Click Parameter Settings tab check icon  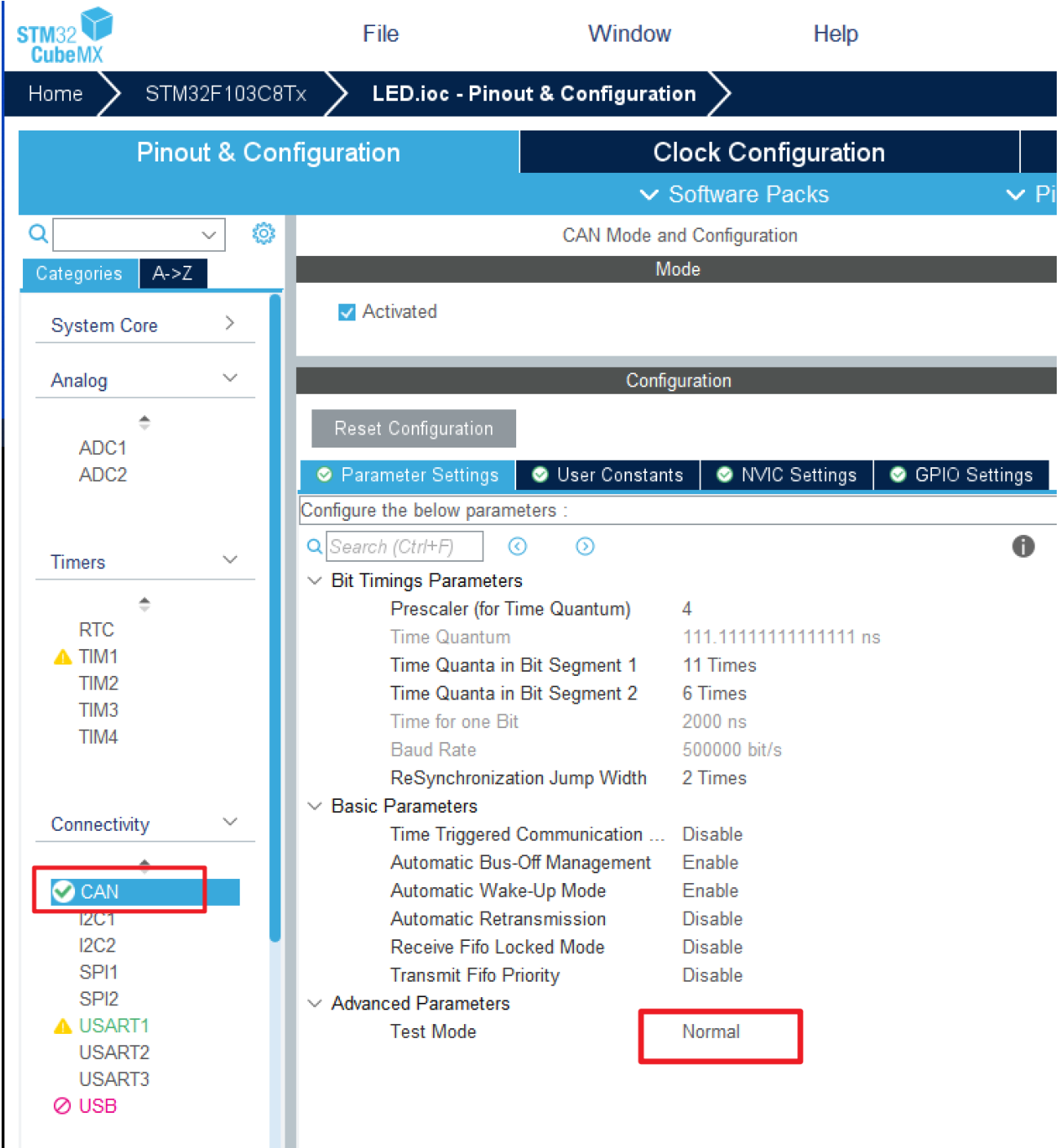coord(325,475)
